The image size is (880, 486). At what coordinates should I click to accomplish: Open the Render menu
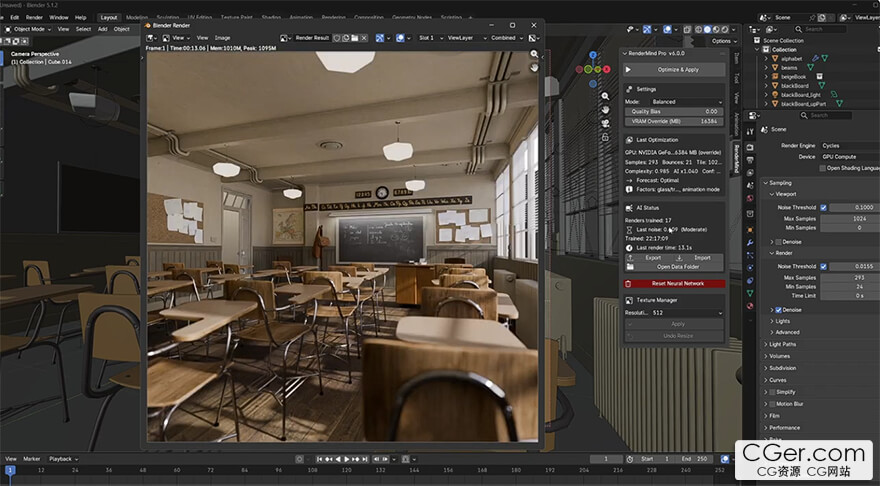coord(34,17)
